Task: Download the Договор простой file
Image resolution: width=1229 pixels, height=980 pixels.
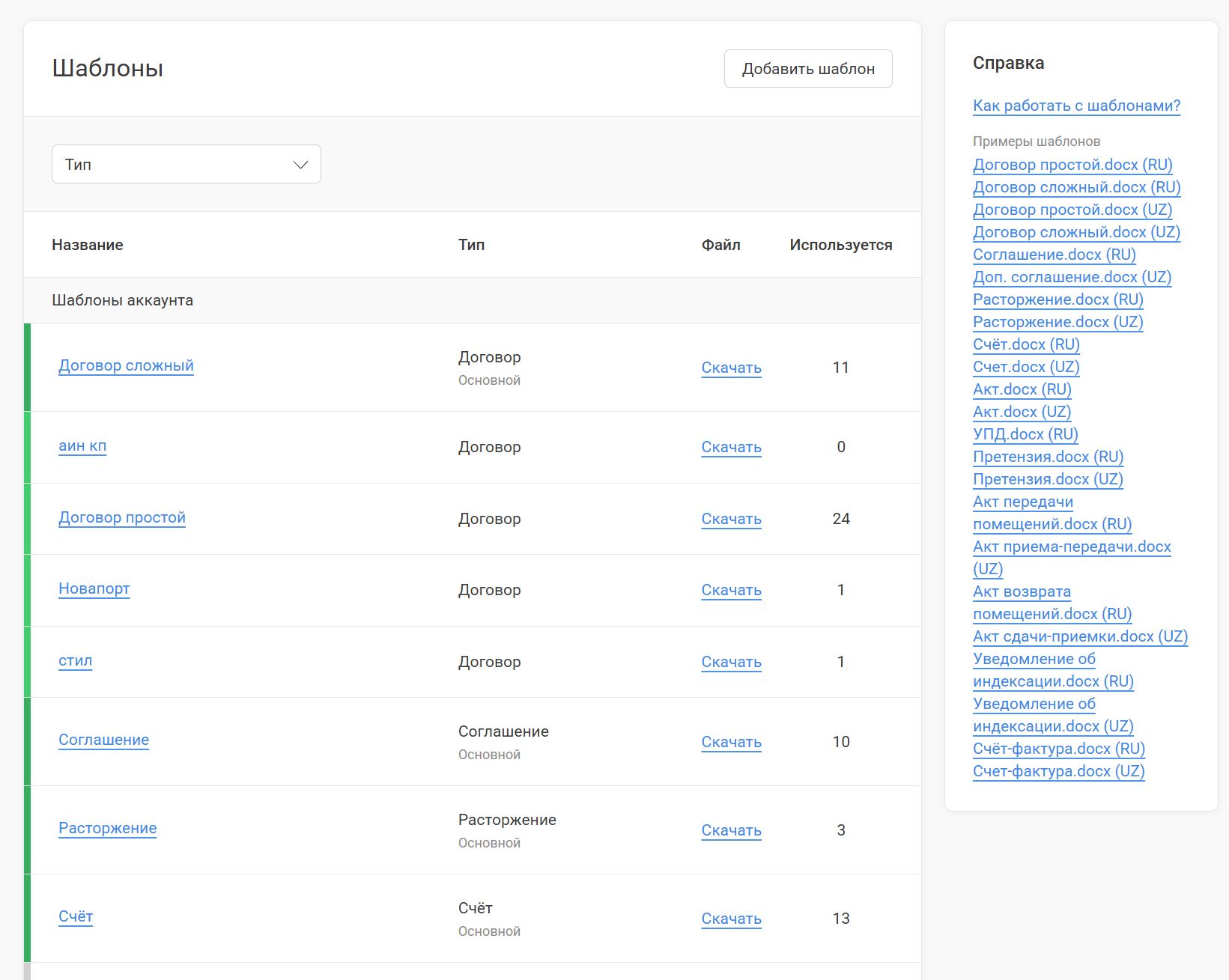Action: click(x=732, y=519)
